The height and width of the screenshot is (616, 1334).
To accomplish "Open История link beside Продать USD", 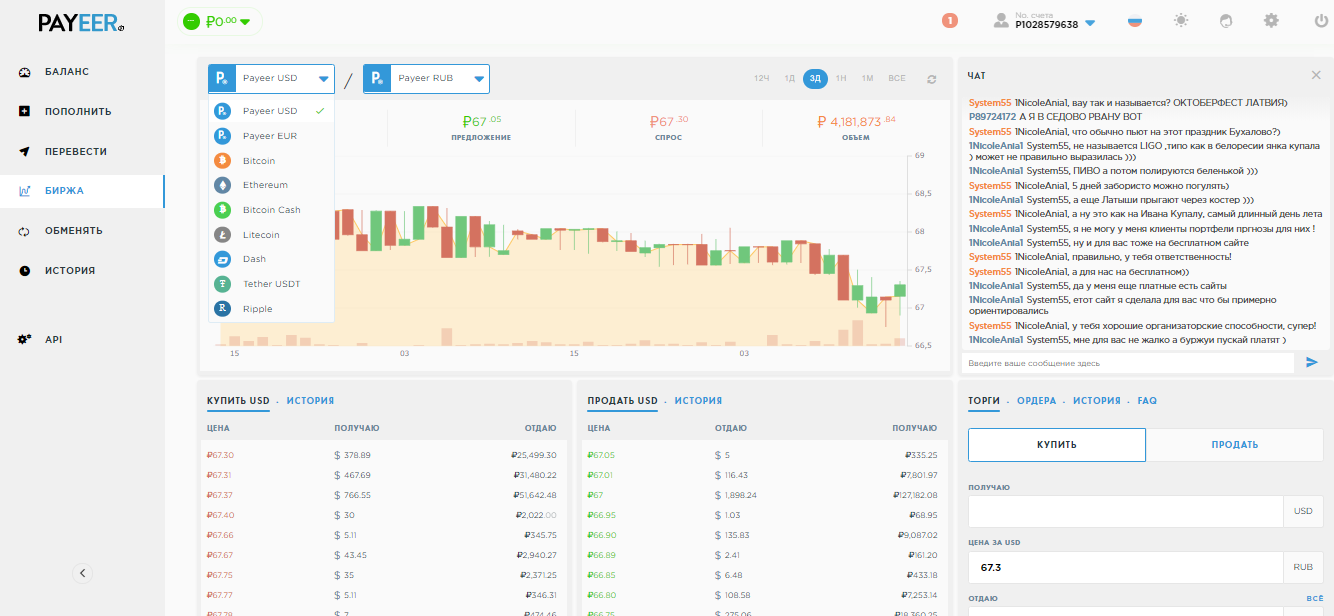I will pyautogui.click(x=698, y=401).
